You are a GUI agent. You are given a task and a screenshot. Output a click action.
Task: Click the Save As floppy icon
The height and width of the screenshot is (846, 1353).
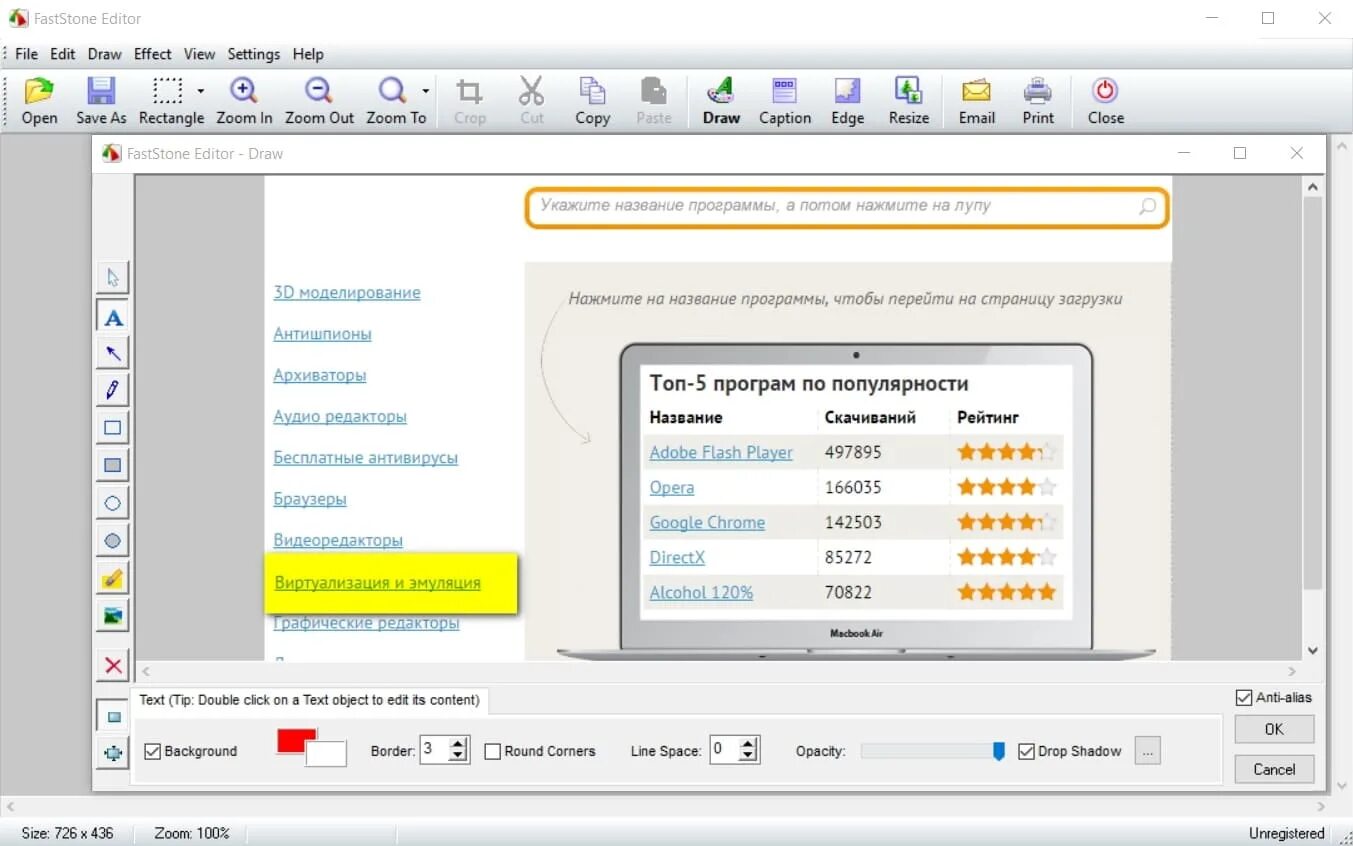tap(101, 101)
